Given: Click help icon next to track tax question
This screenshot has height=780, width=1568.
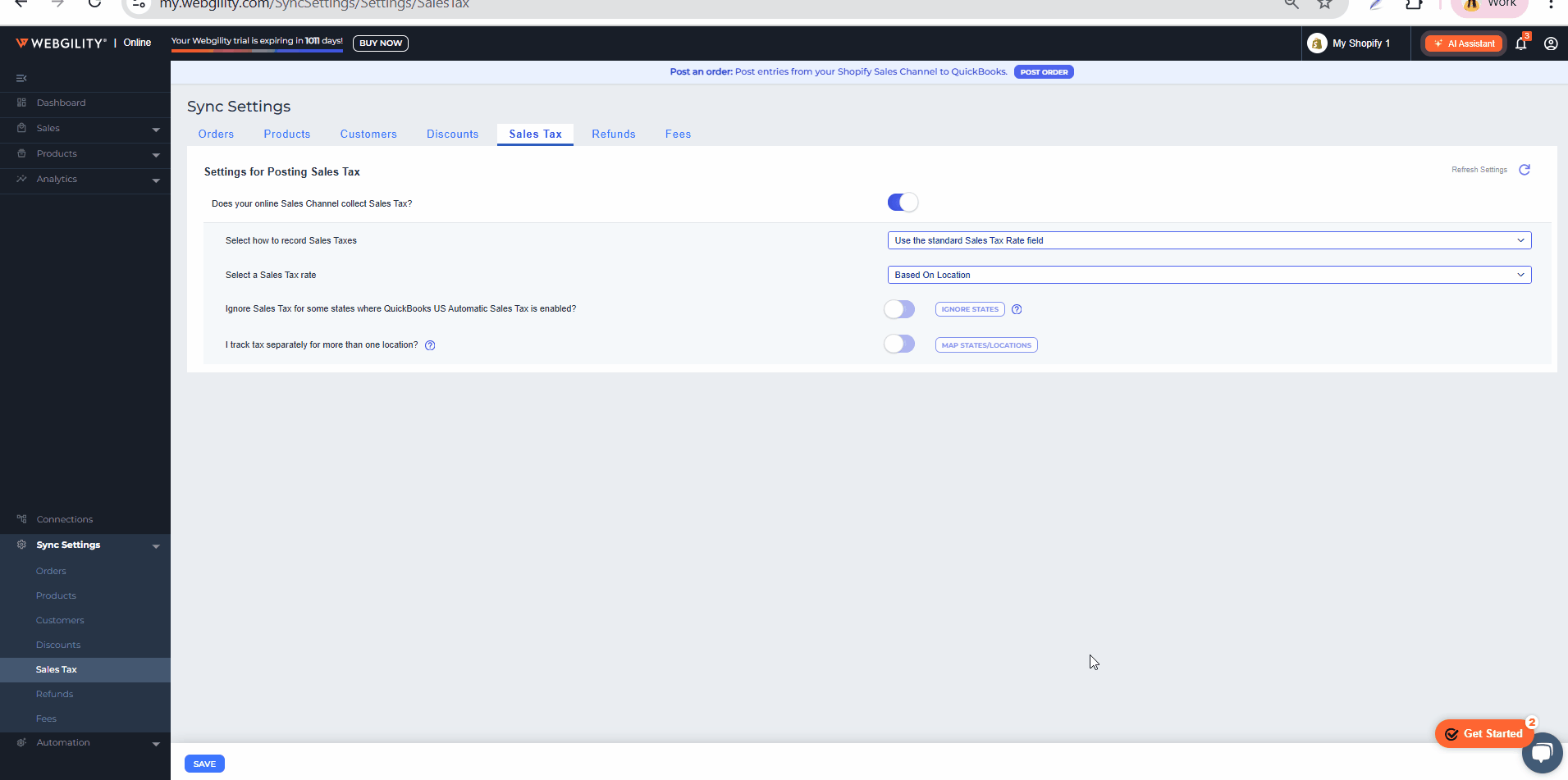Looking at the screenshot, I should pos(430,345).
